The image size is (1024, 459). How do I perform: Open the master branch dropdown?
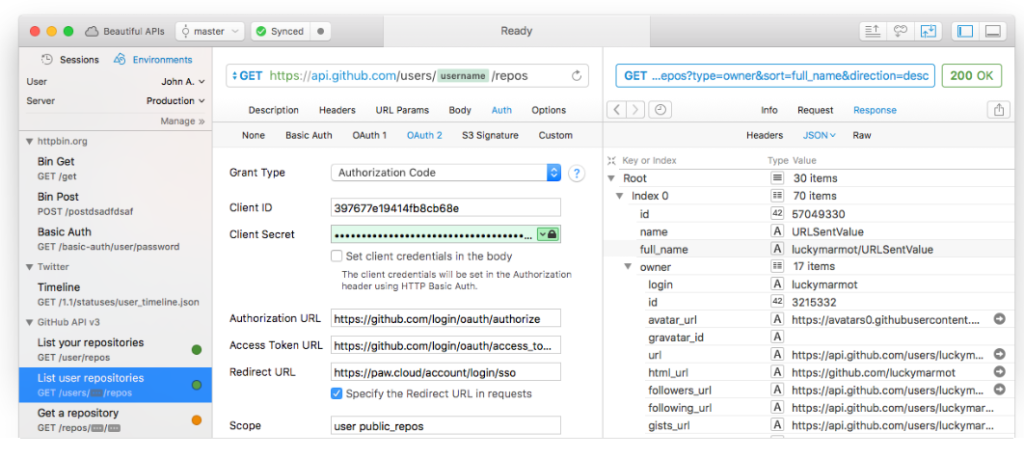tap(210, 31)
